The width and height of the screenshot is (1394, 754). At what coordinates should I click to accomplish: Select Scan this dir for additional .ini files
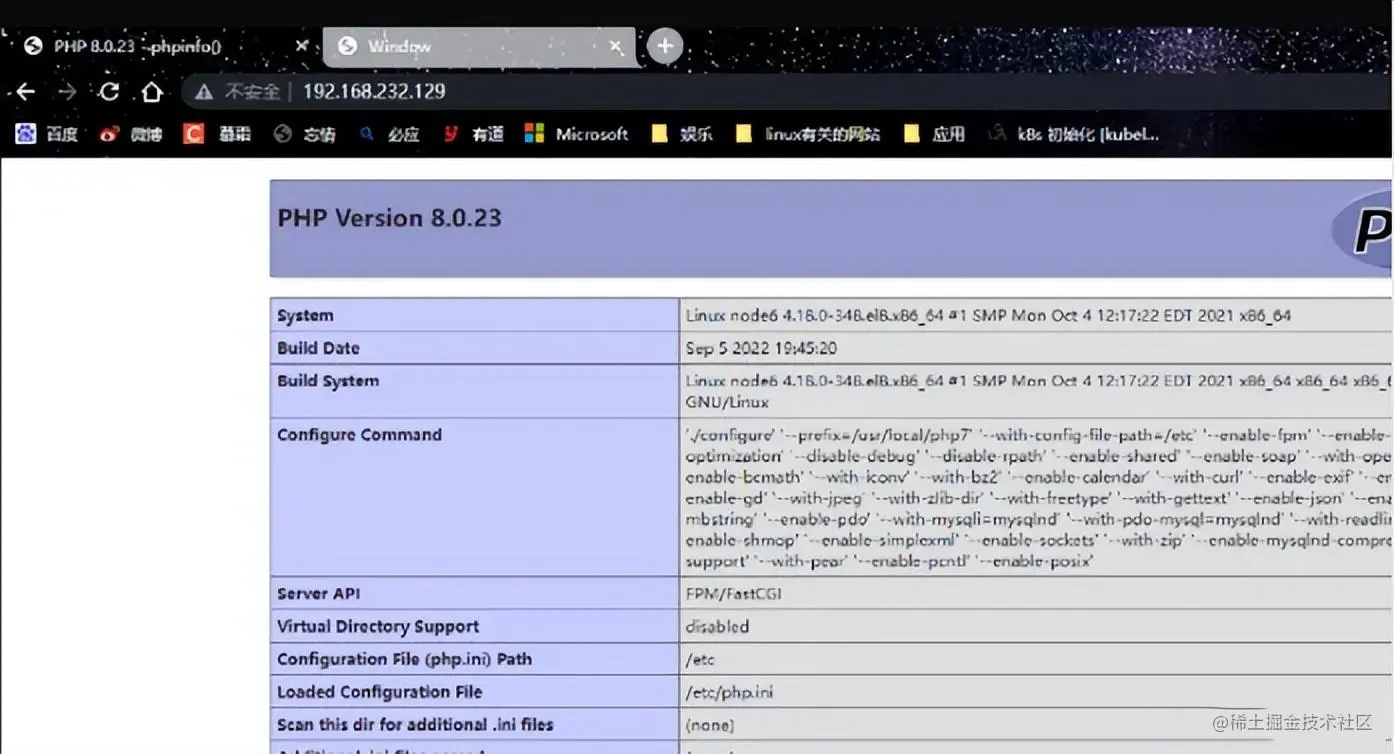tap(415, 724)
